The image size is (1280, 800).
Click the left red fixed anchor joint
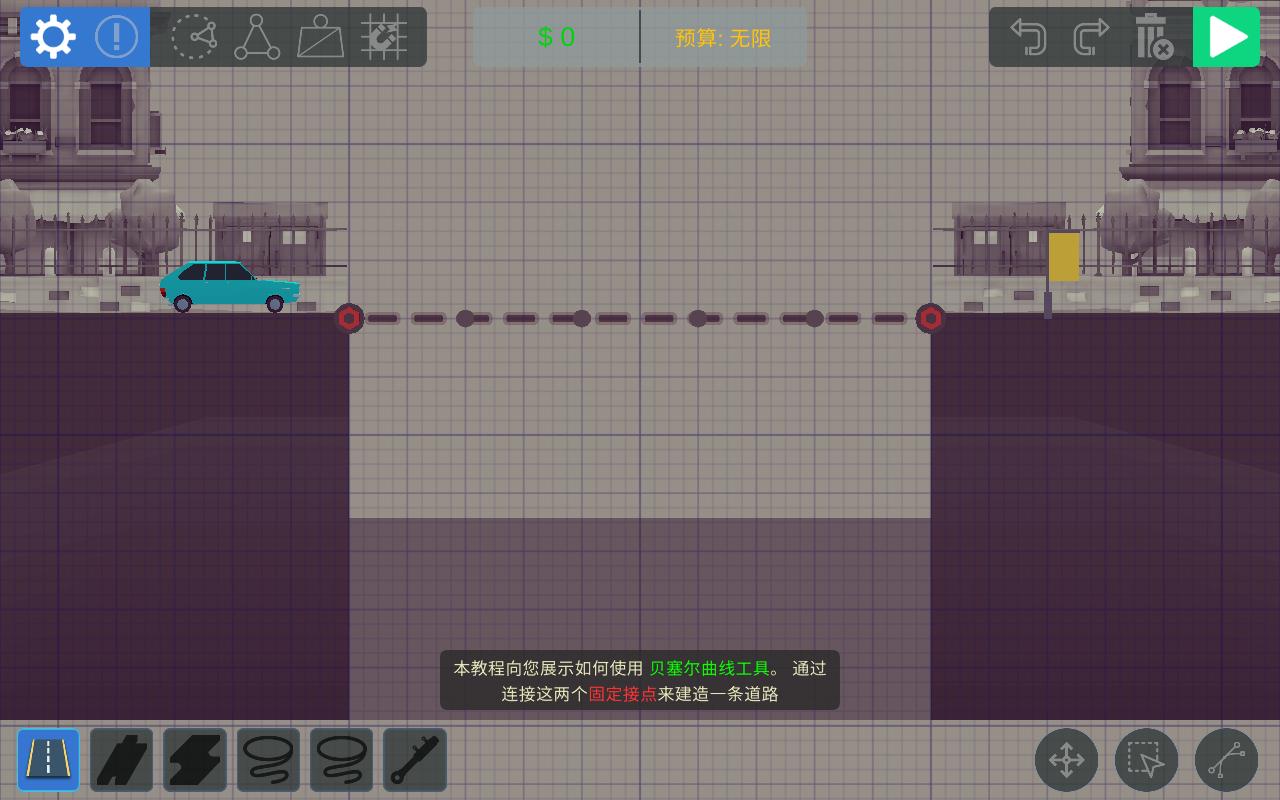(348, 318)
